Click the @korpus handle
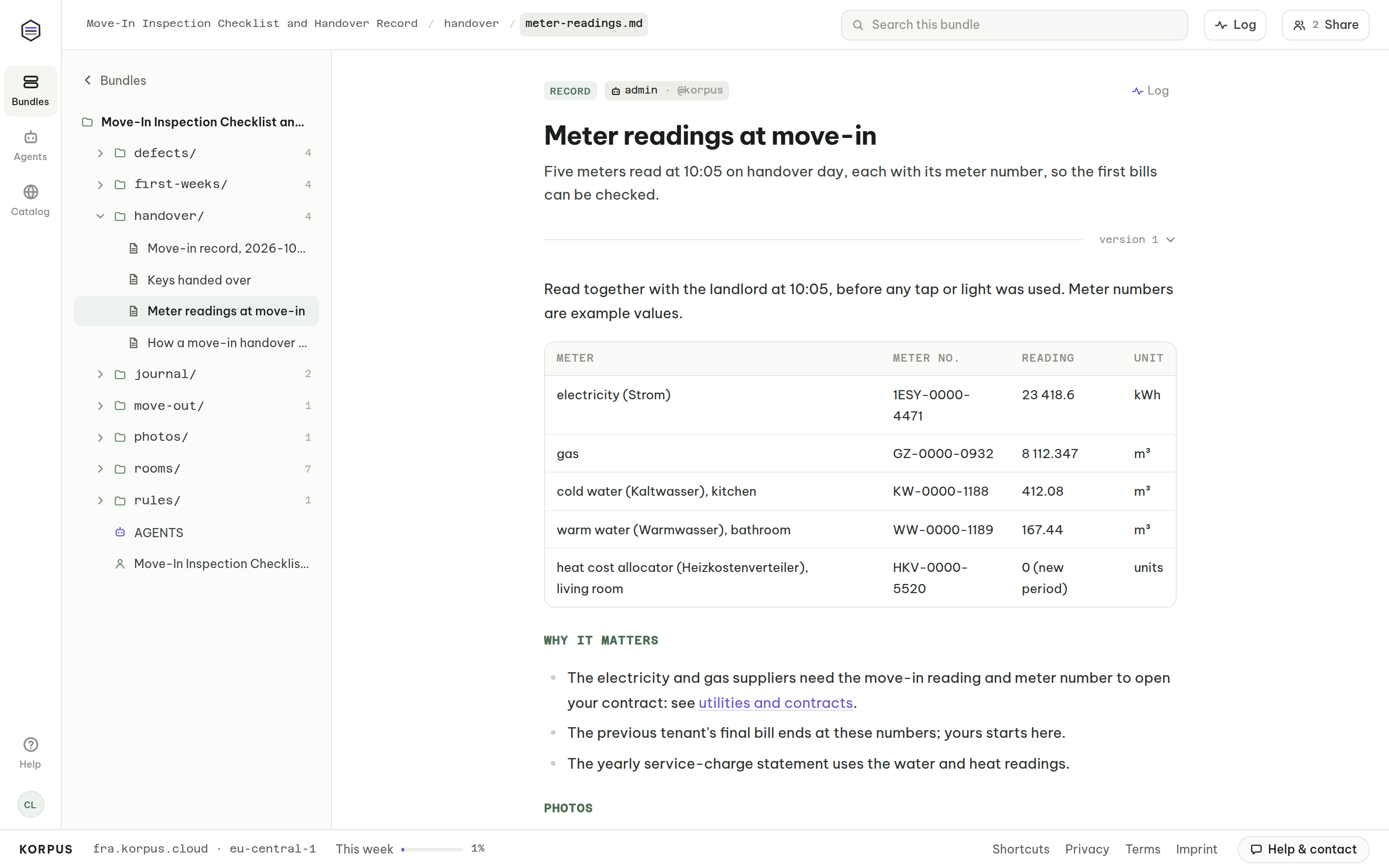Screen dimensions: 1389x868 (x=700, y=90)
